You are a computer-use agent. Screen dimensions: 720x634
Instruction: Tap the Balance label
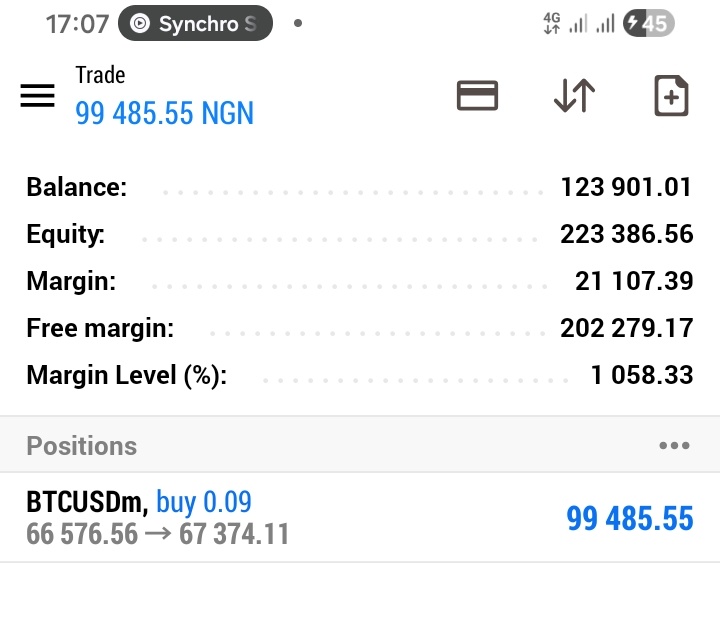click(x=77, y=187)
